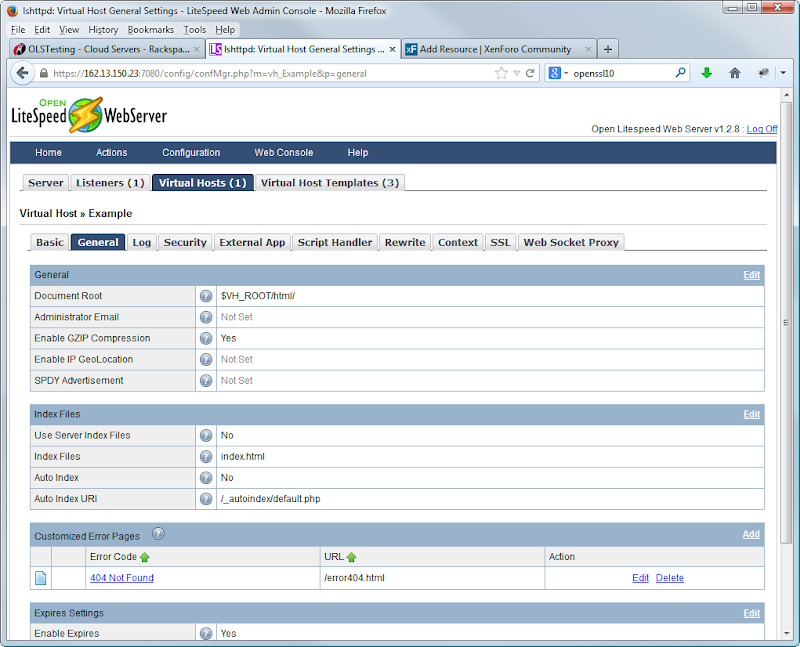Switch to the Listeners (1) tab
The image size is (800, 647).
[110, 183]
